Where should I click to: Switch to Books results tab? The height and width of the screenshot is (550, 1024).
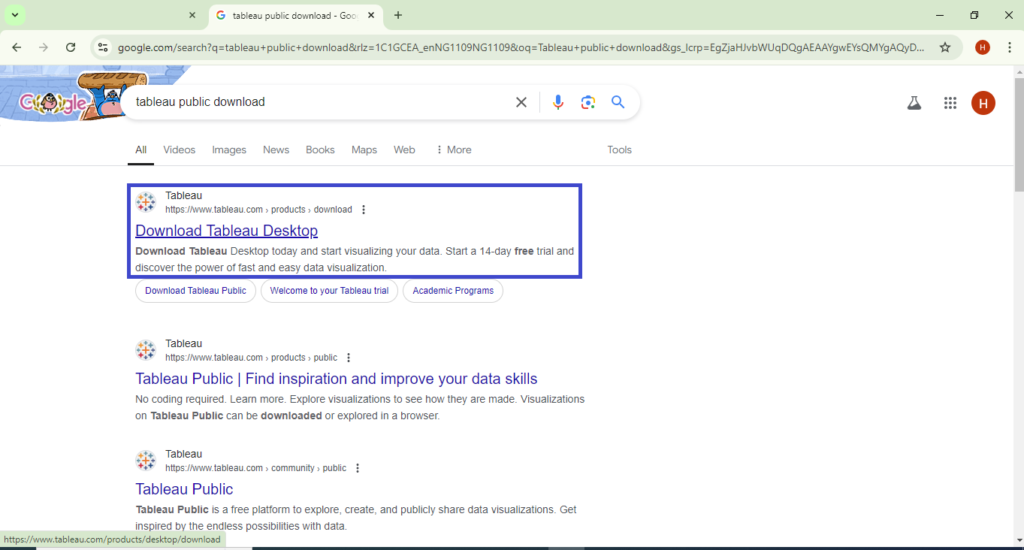pyautogui.click(x=320, y=150)
